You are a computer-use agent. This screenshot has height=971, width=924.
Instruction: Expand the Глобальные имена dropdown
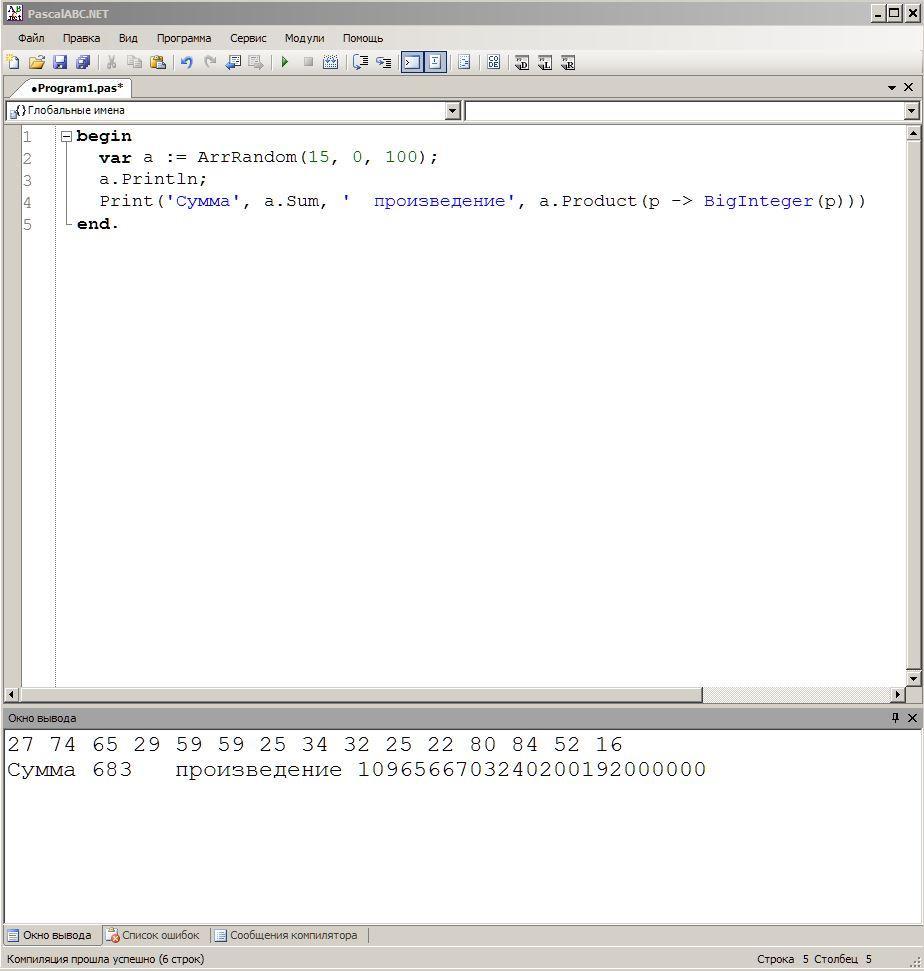453,111
